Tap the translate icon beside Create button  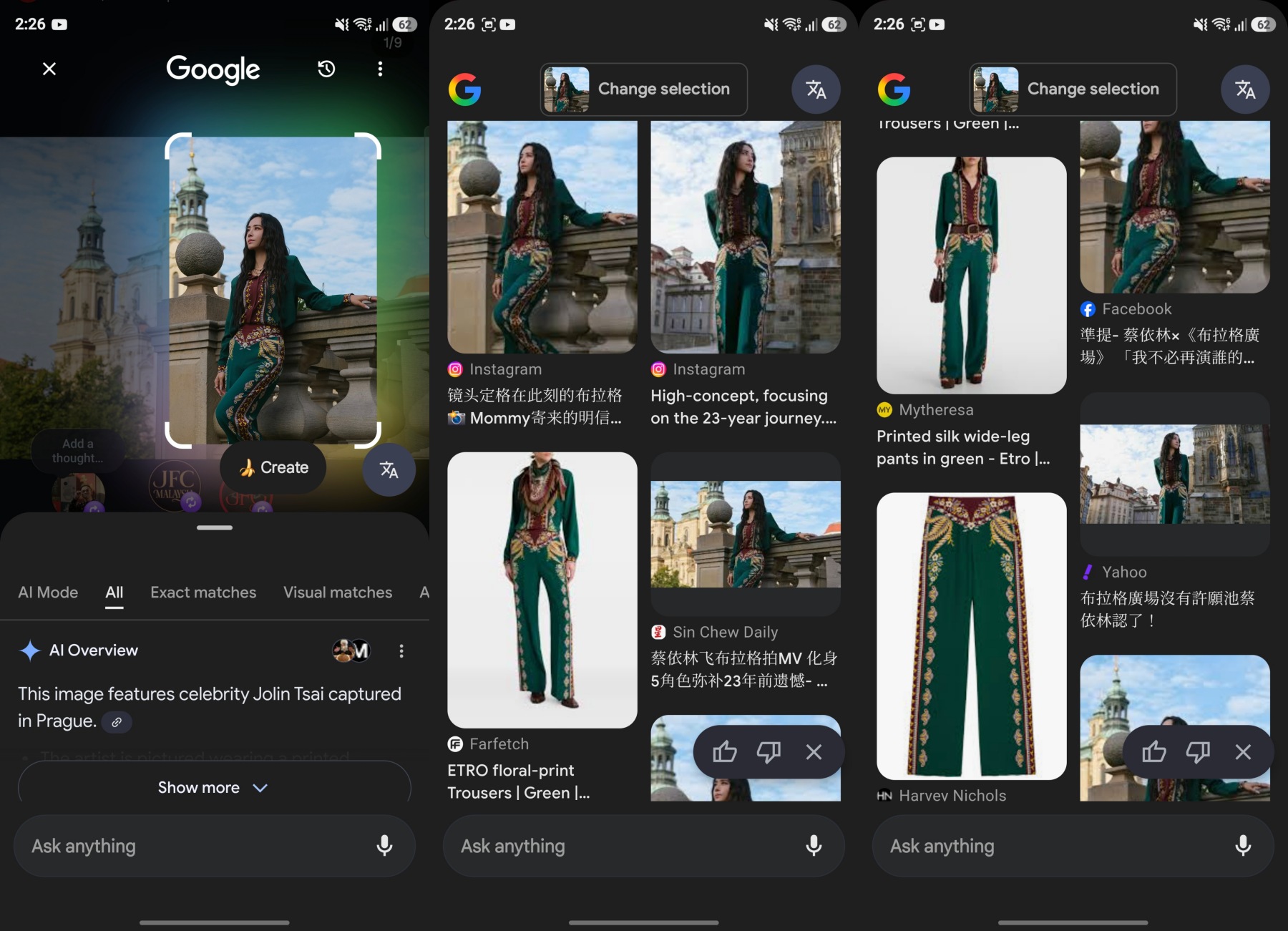point(389,469)
